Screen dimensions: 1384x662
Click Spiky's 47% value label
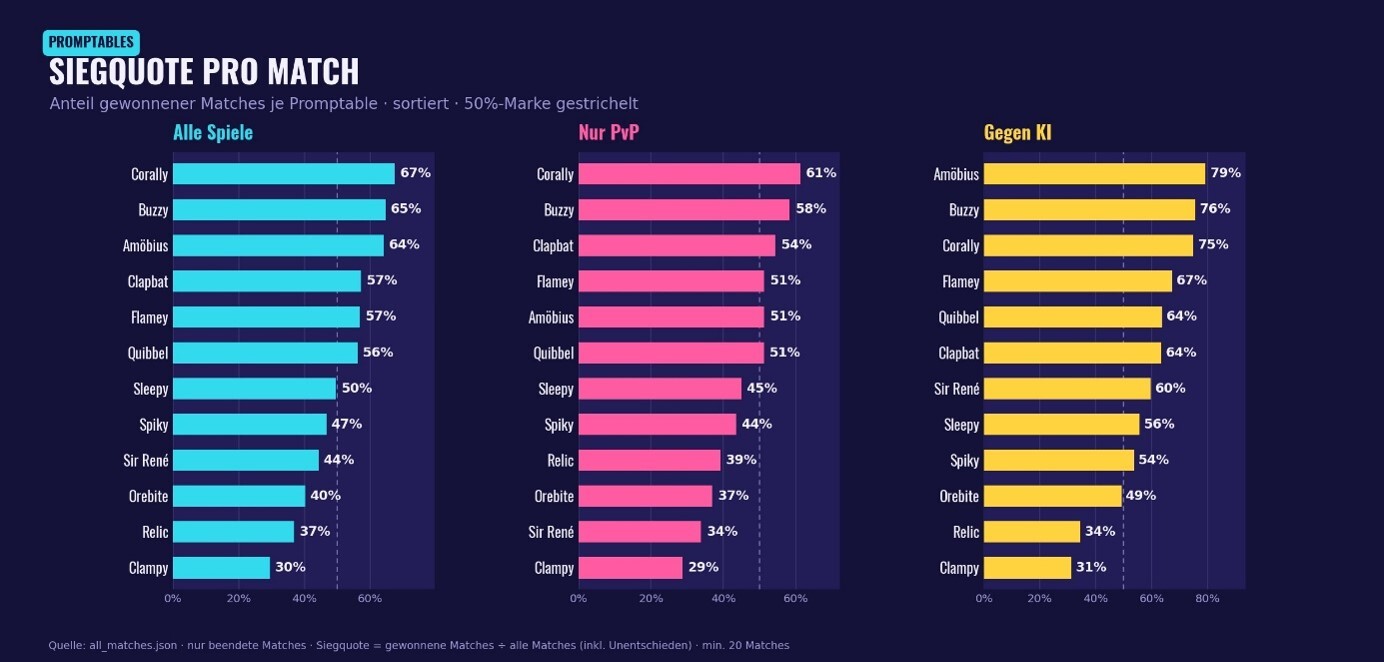tap(347, 424)
